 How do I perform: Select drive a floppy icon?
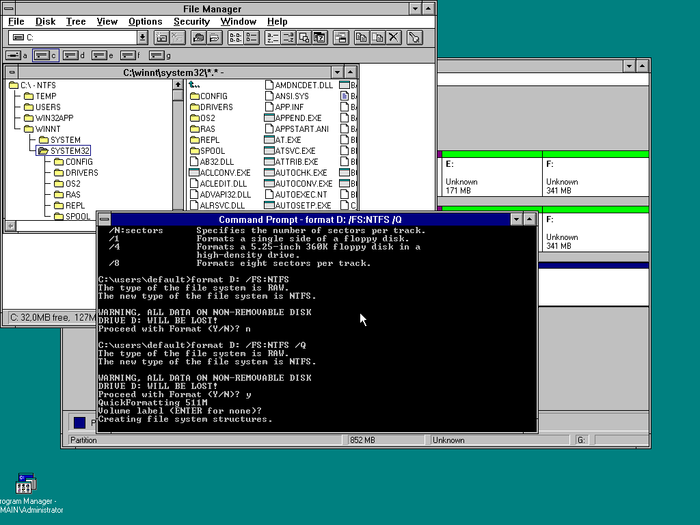pyautogui.click(x=18, y=55)
